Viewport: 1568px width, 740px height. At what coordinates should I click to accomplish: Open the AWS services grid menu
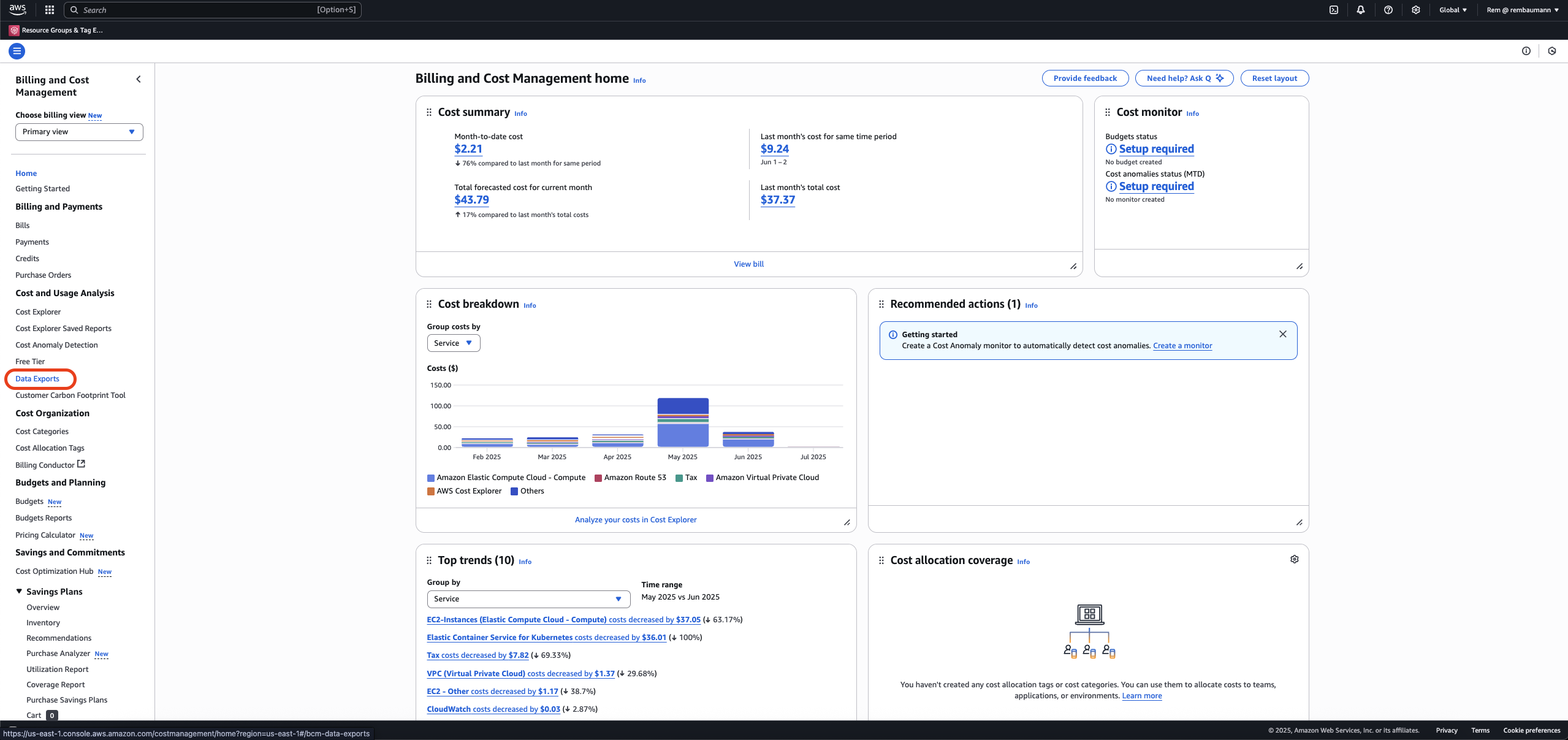tap(50, 10)
